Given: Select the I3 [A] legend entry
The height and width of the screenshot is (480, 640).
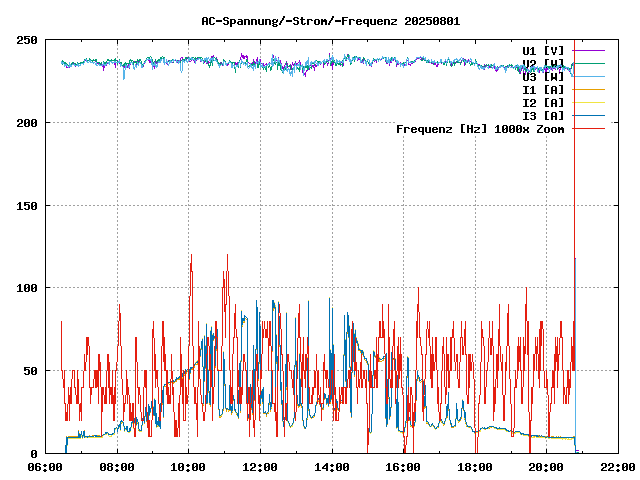Looking at the screenshot, I should pyautogui.click(x=543, y=115).
